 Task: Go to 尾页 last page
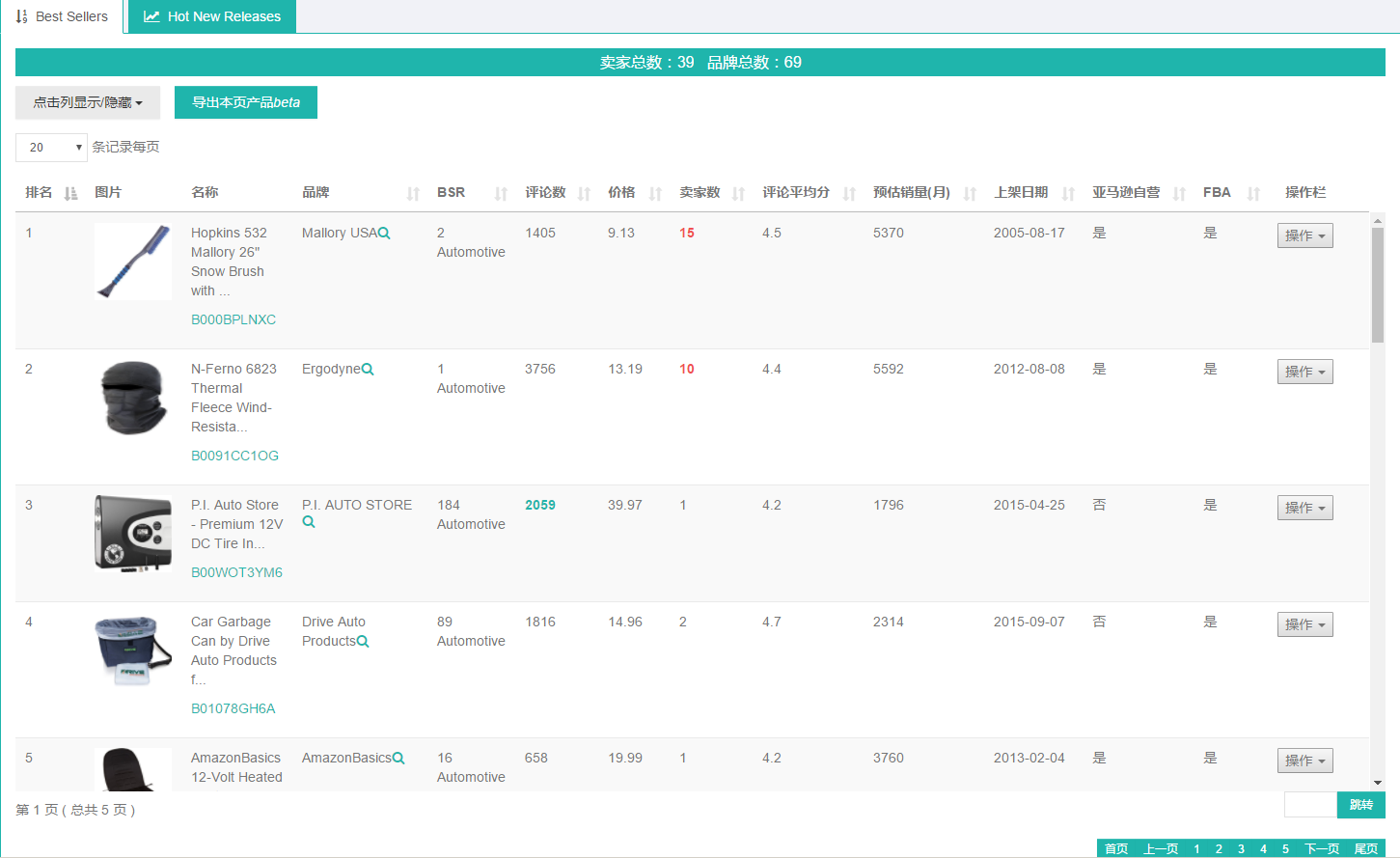[x=1366, y=848]
